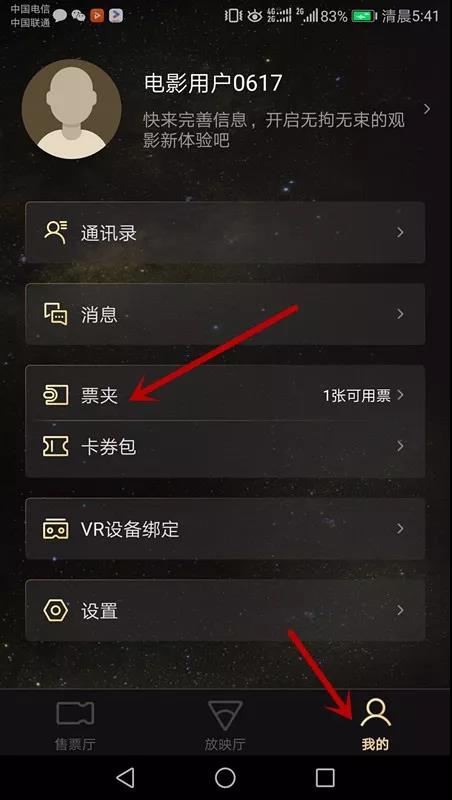Tap the coupon pack (卡券包) ticket icon
Image resolution: width=452 pixels, height=800 pixels.
(56, 446)
